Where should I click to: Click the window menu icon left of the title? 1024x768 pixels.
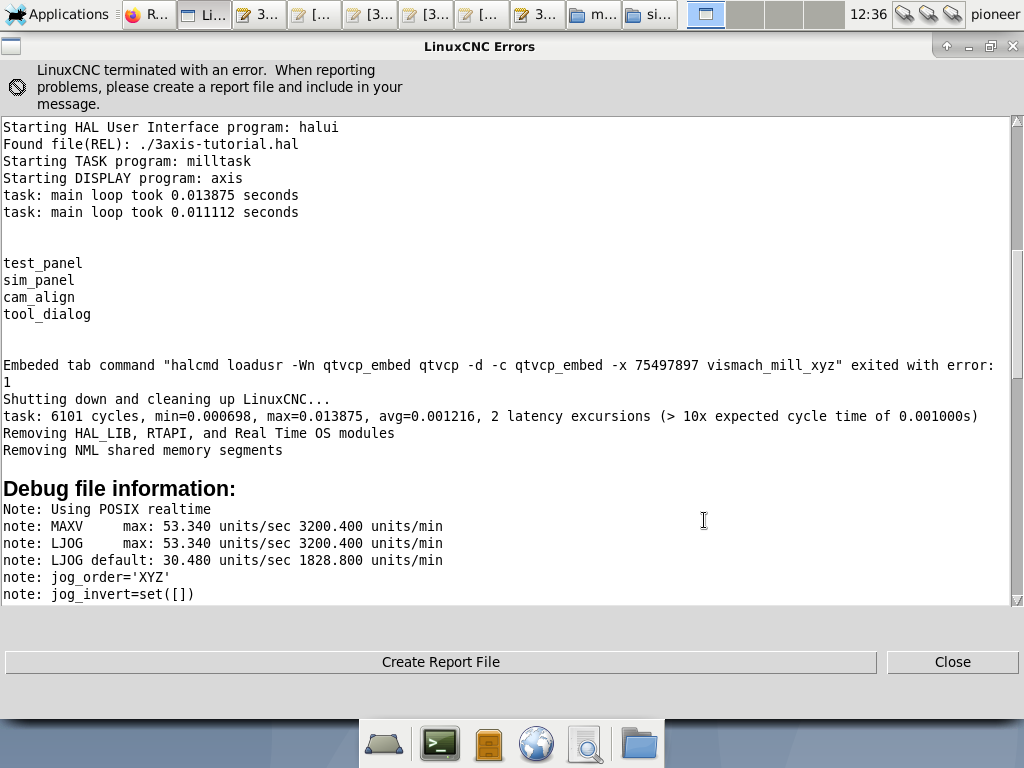[x=11, y=47]
